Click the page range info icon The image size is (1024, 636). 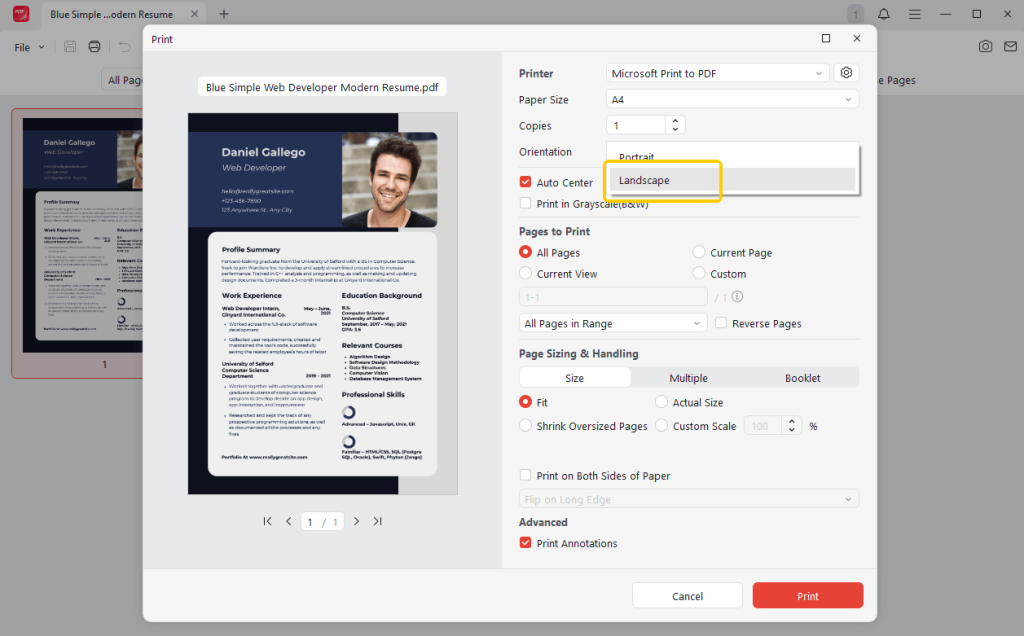click(737, 297)
